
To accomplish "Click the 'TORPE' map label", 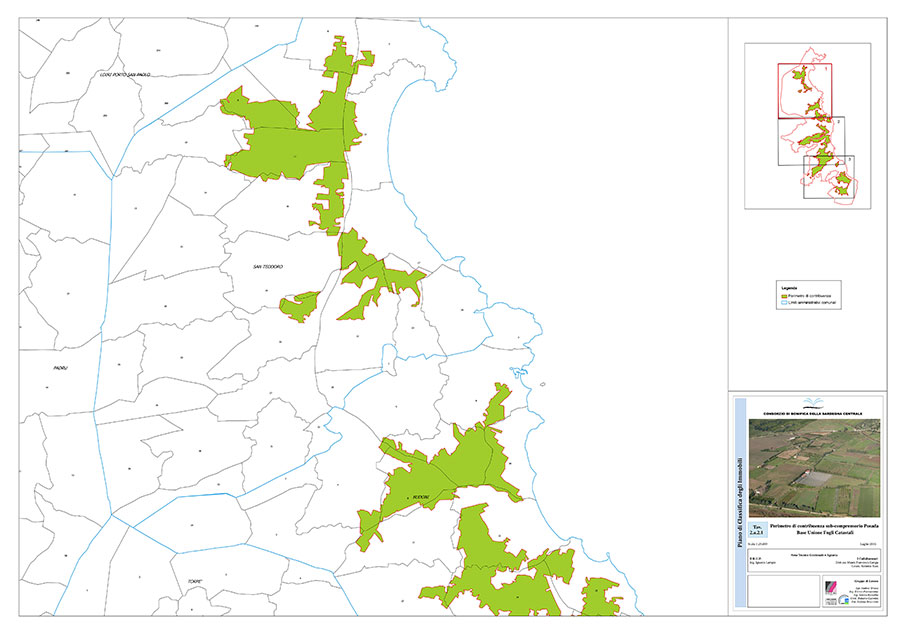I will [195, 582].
